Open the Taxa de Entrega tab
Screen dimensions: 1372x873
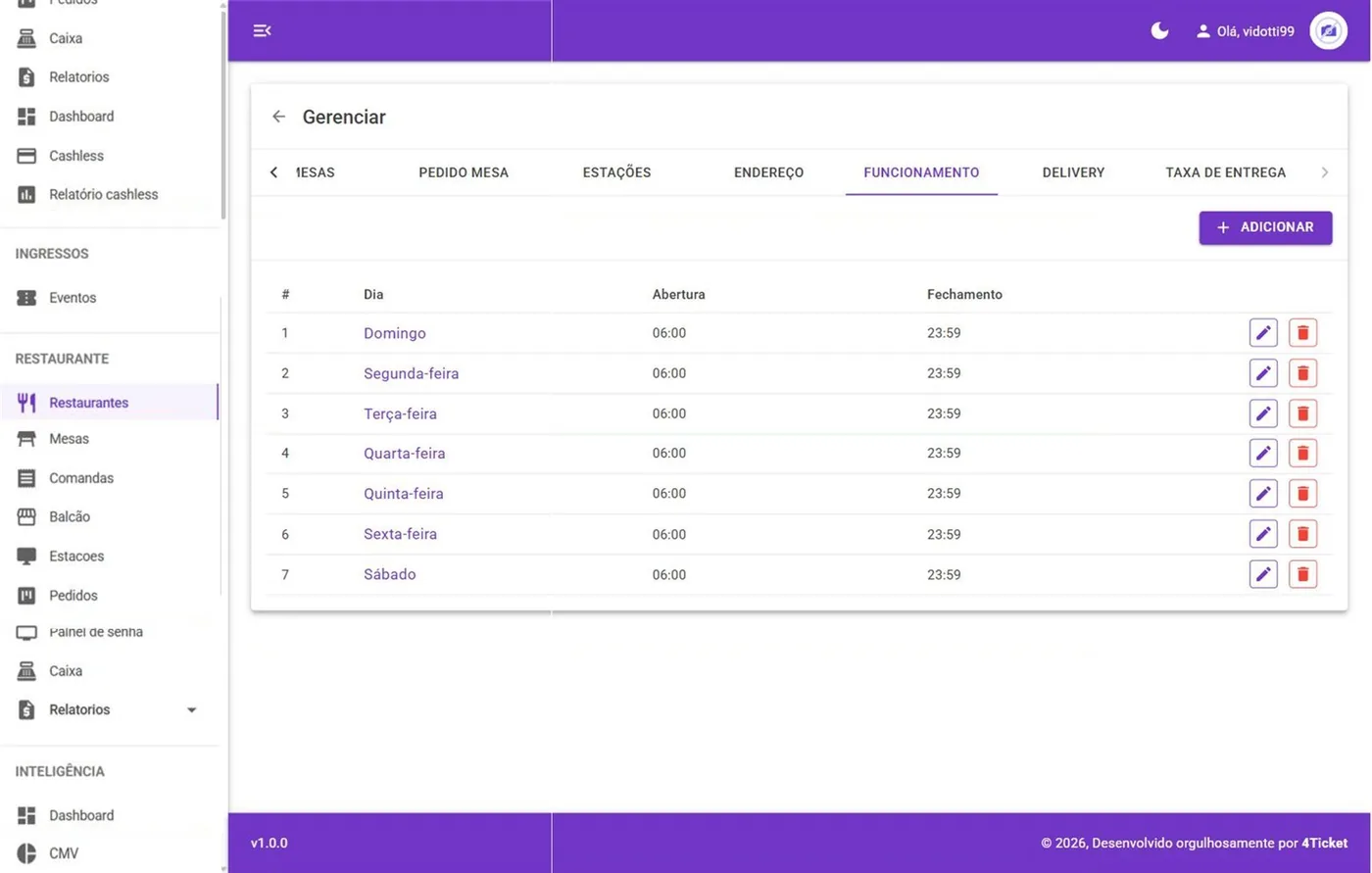tap(1225, 172)
